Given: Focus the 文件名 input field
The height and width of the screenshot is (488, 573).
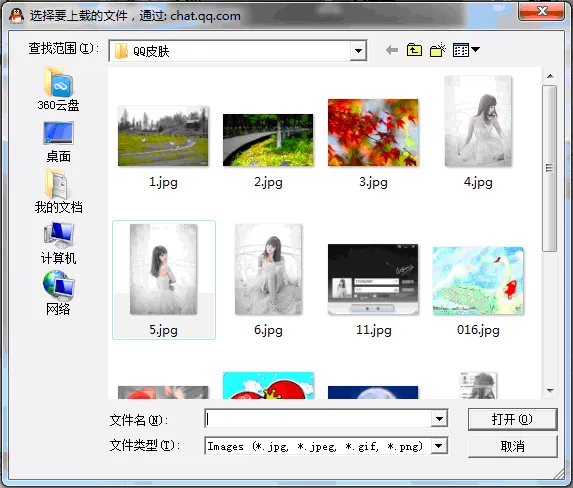Looking at the screenshot, I should [318, 419].
